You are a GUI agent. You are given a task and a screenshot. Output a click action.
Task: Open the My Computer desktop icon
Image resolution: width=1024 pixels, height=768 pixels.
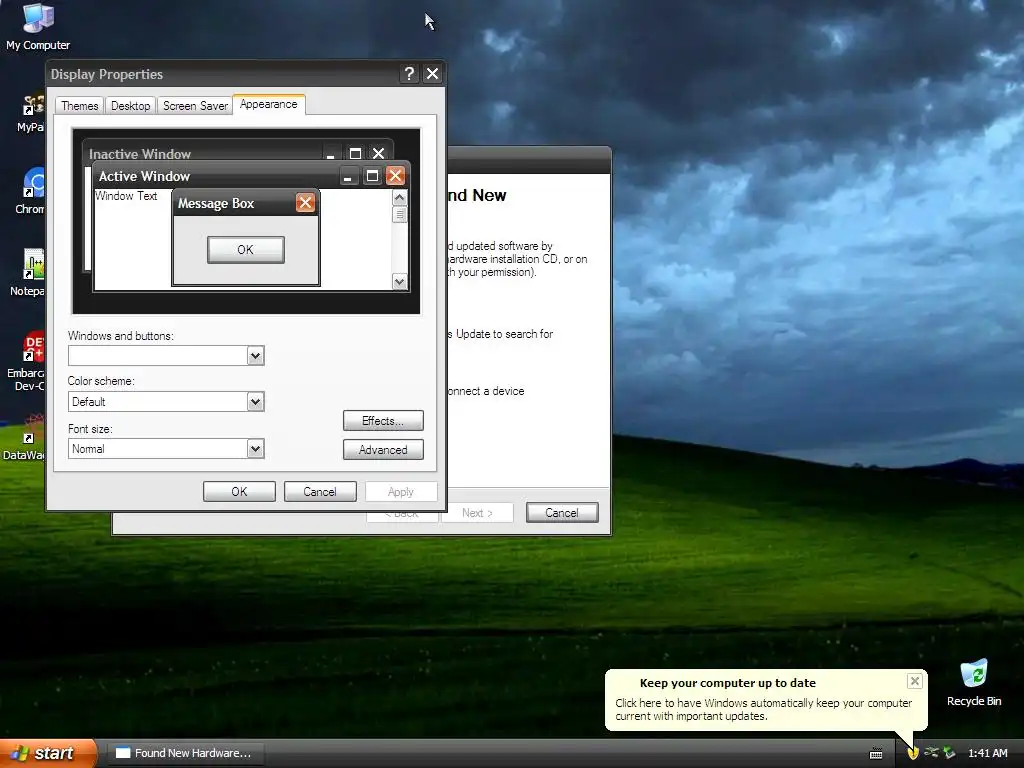point(38,26)
